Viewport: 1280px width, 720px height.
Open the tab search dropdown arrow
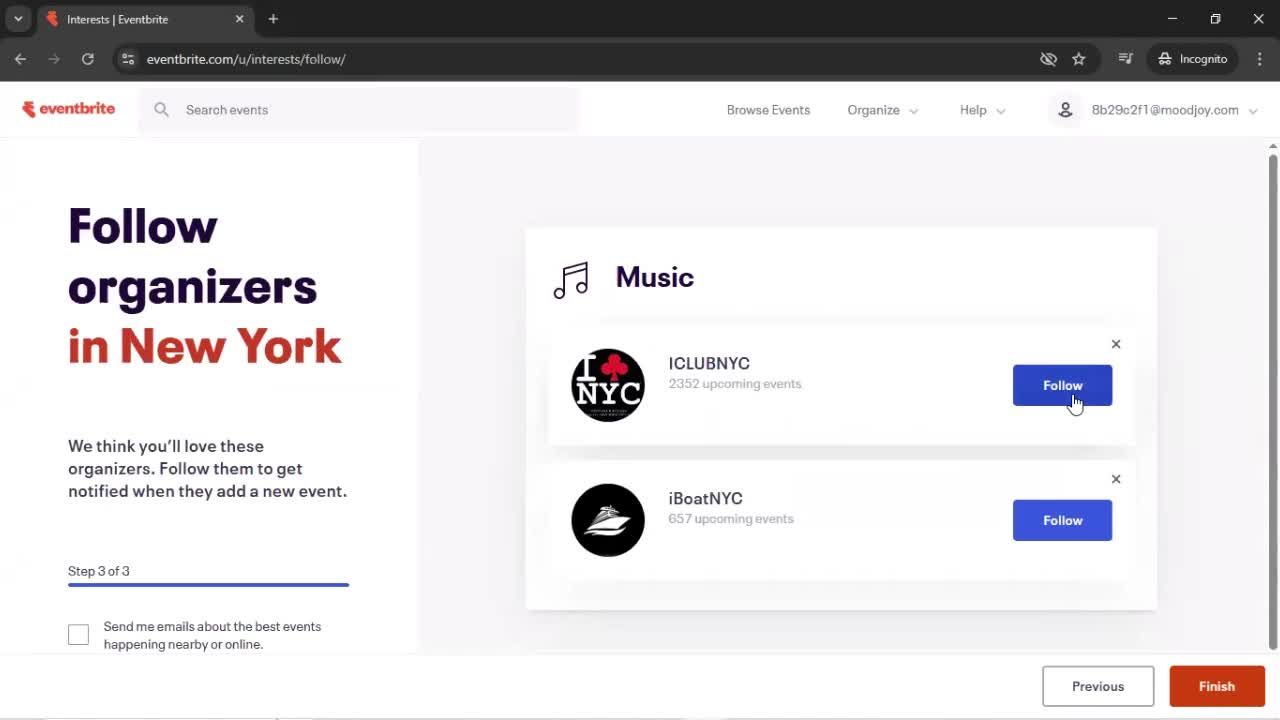(18, 19)
